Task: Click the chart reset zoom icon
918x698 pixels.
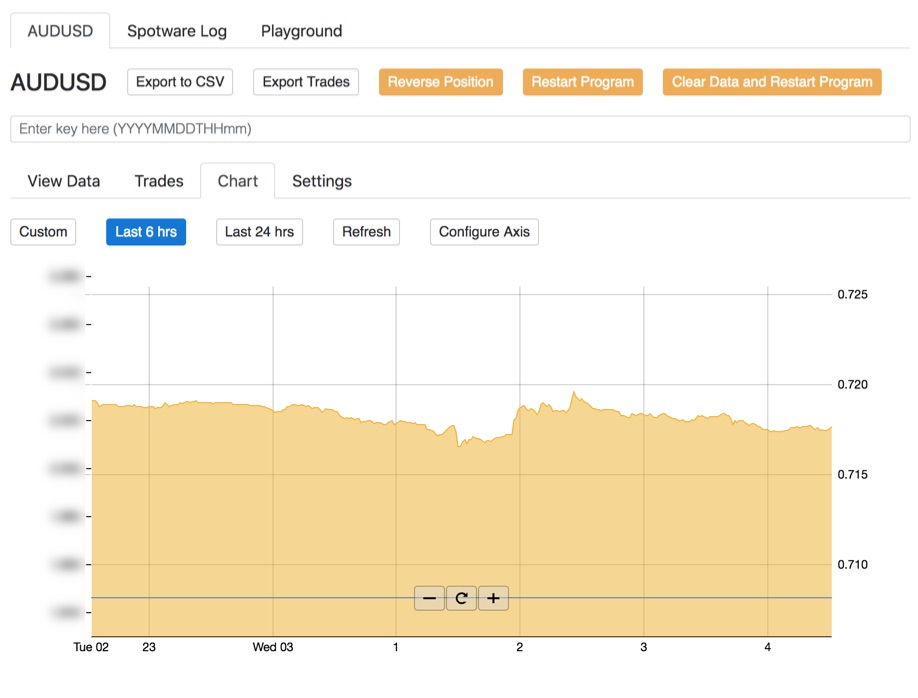Action: (461, 599)
